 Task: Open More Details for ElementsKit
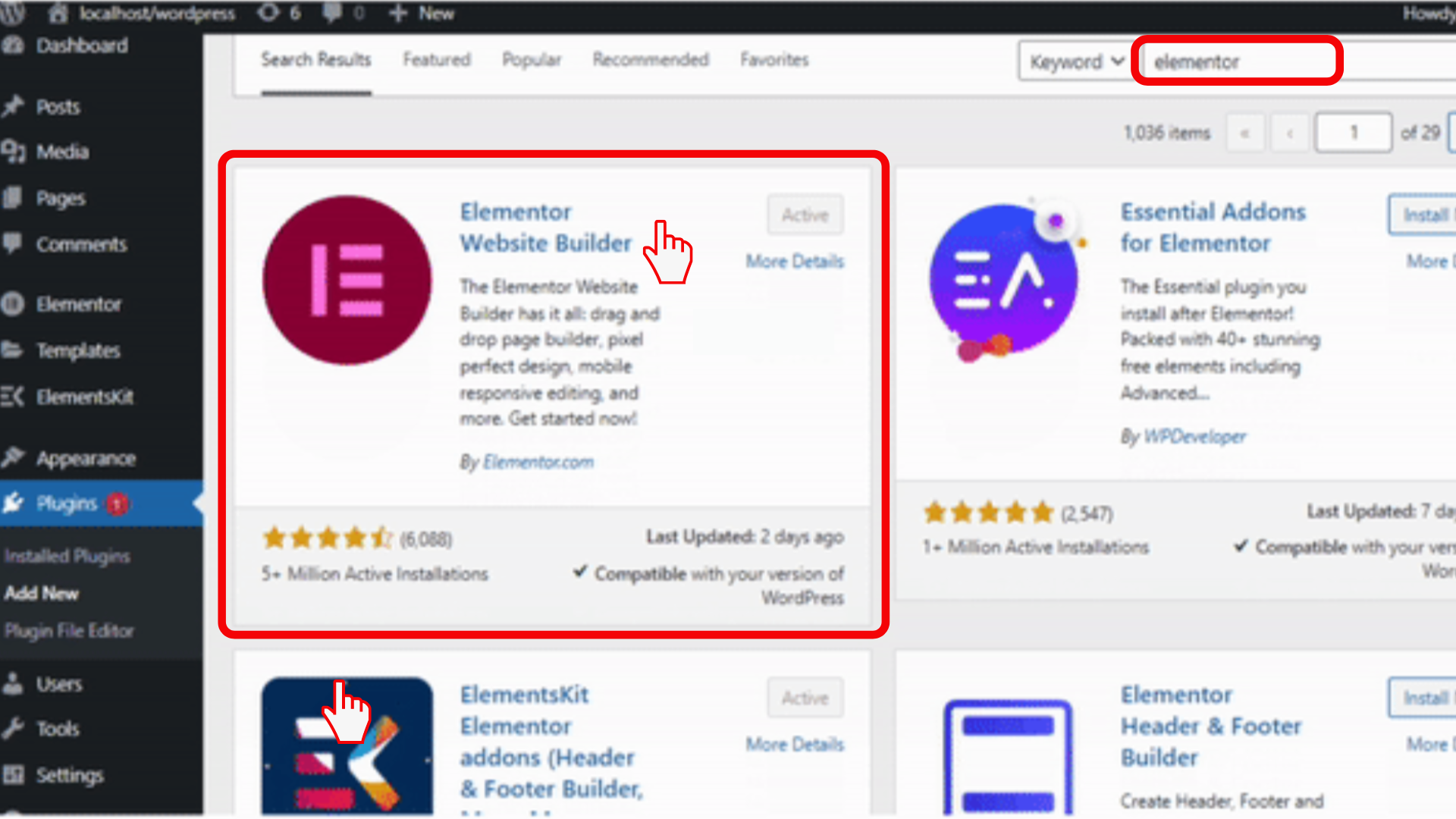795,744
